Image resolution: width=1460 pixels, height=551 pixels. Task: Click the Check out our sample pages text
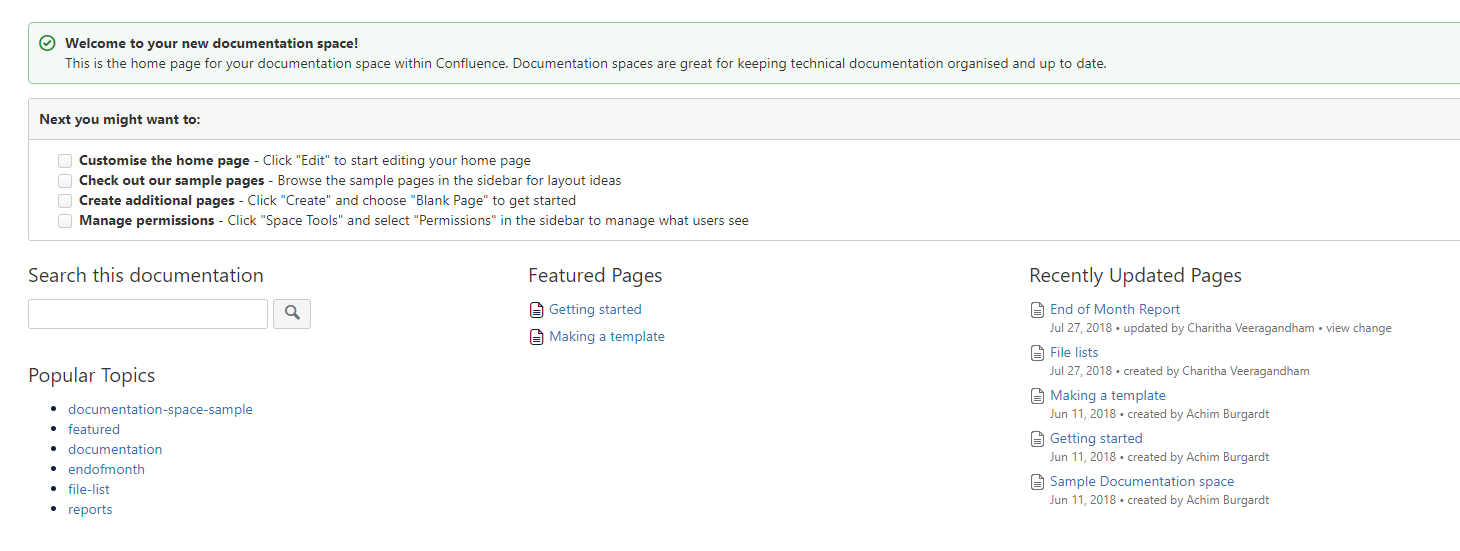[x=172, y=181]
